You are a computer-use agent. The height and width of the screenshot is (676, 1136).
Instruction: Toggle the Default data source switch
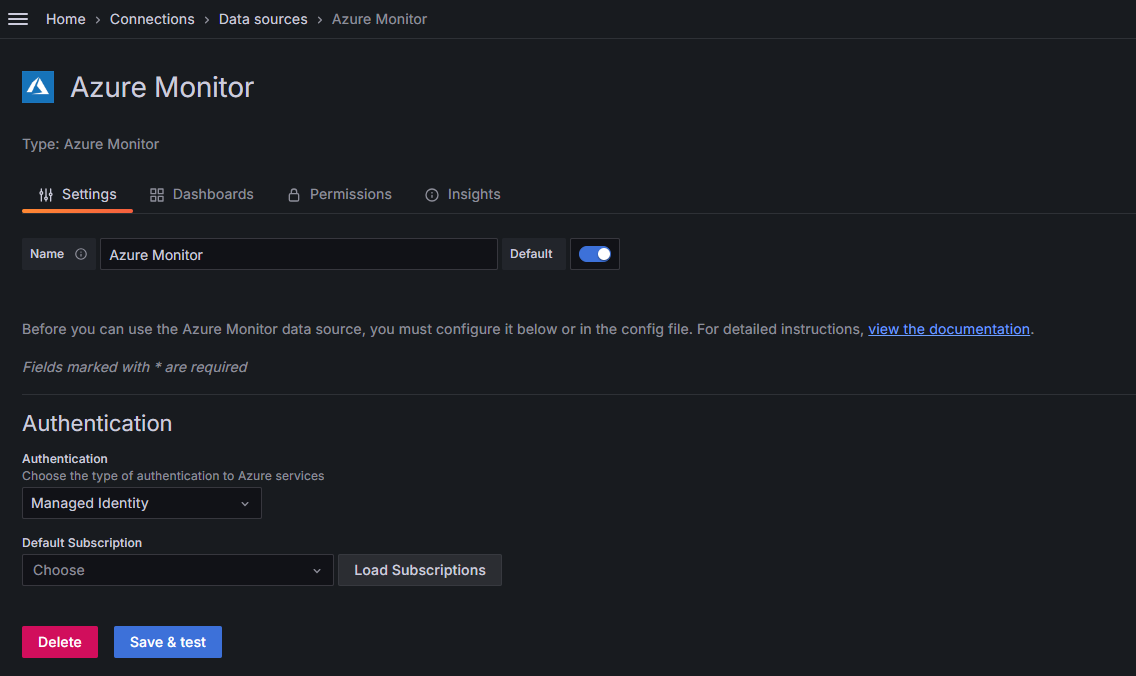(595, 254)
